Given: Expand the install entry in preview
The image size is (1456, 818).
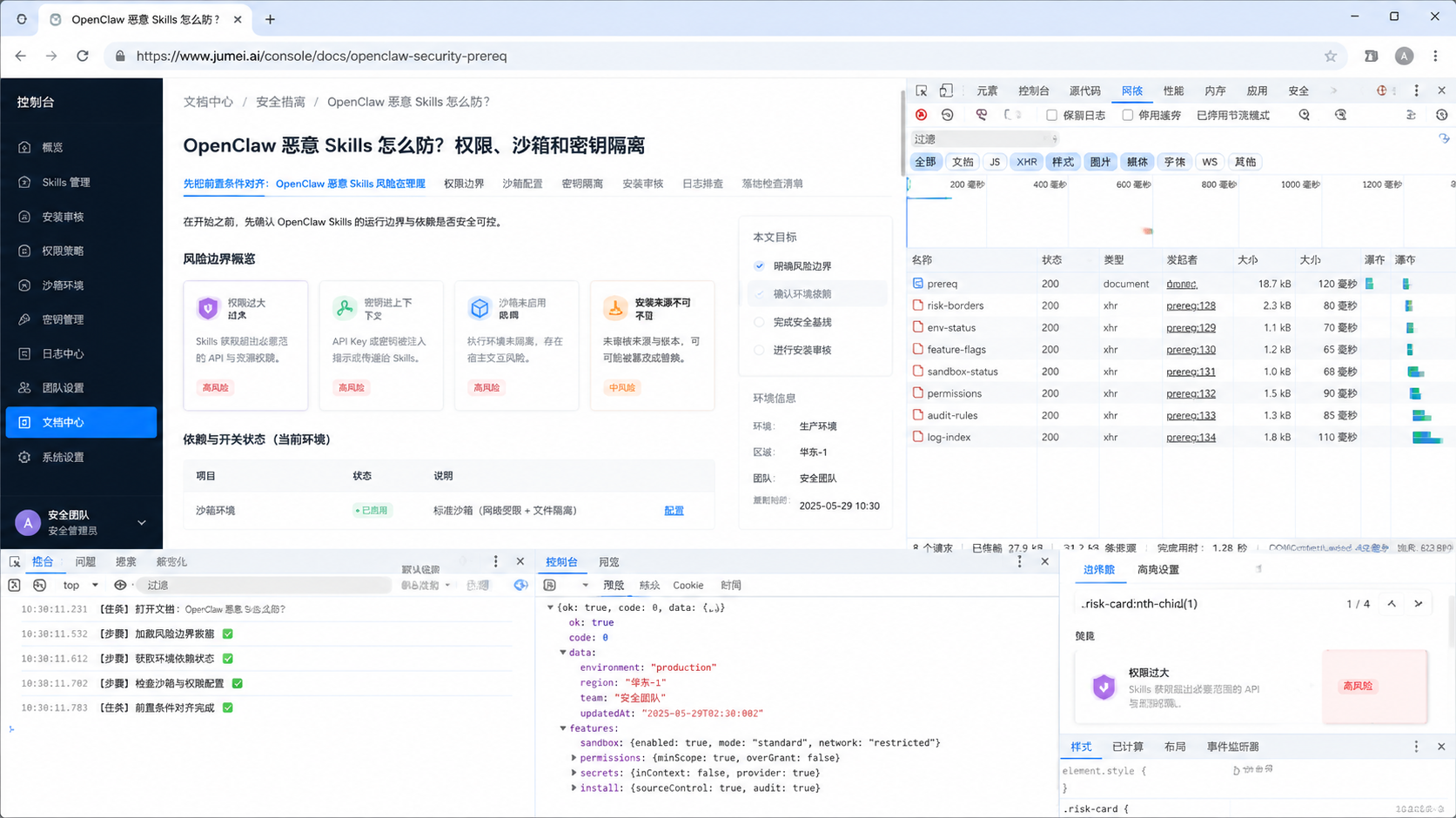Looking at the screenshot, I should 574,788.
